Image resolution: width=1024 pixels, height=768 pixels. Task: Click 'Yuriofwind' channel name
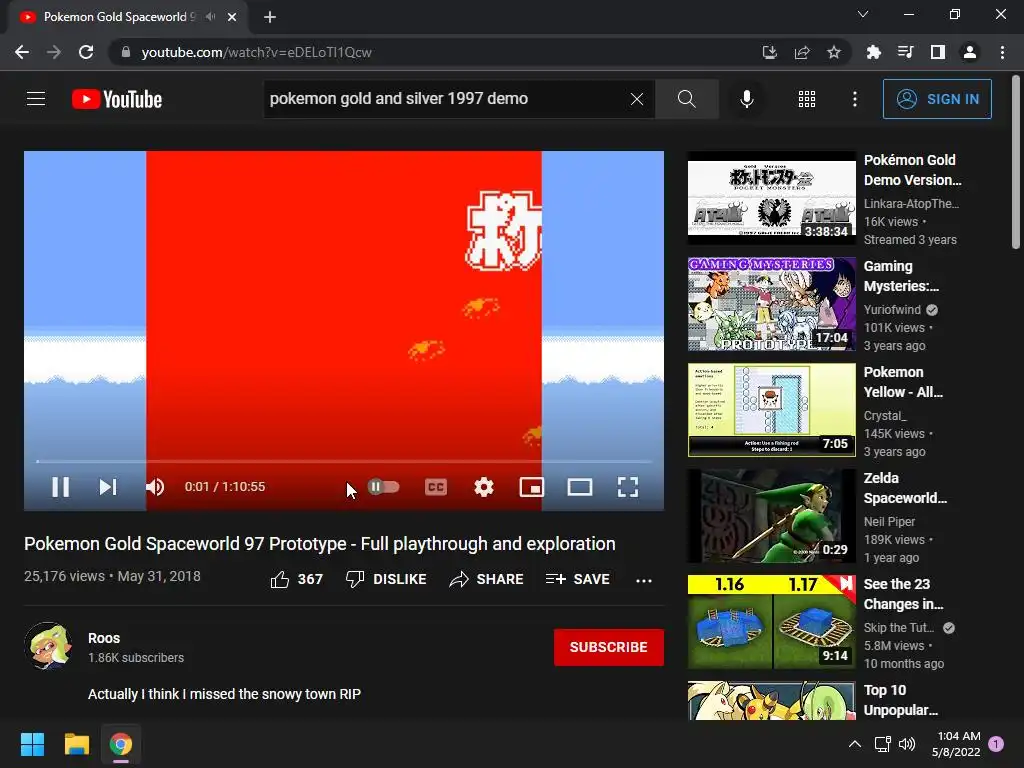tap(892, 310)
